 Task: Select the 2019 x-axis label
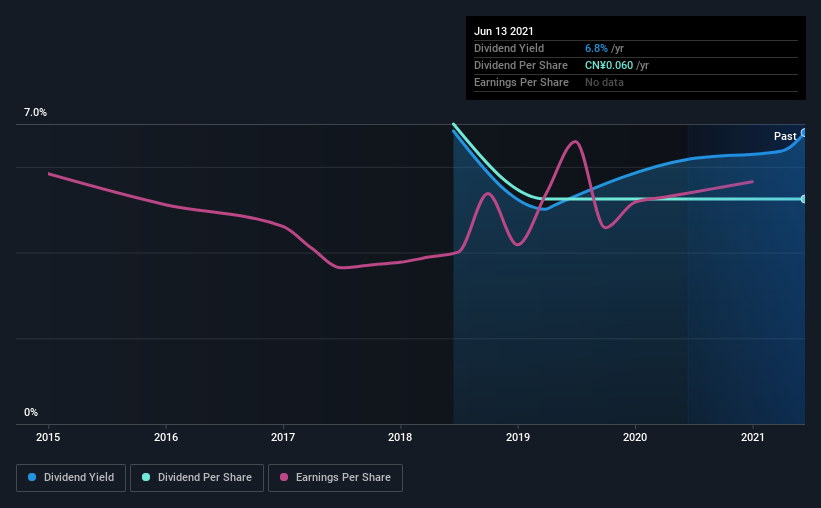pos(518,437)
